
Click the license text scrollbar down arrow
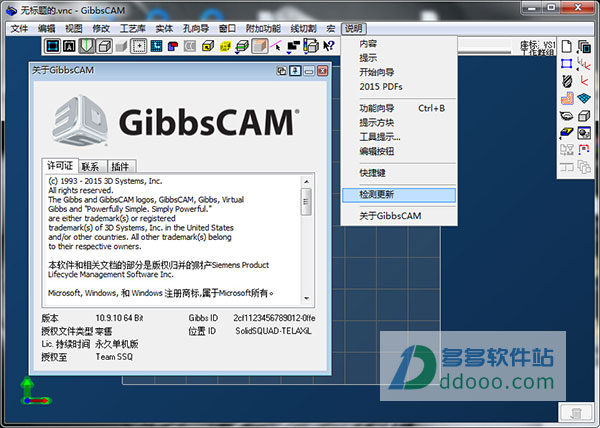pos(306,298)
